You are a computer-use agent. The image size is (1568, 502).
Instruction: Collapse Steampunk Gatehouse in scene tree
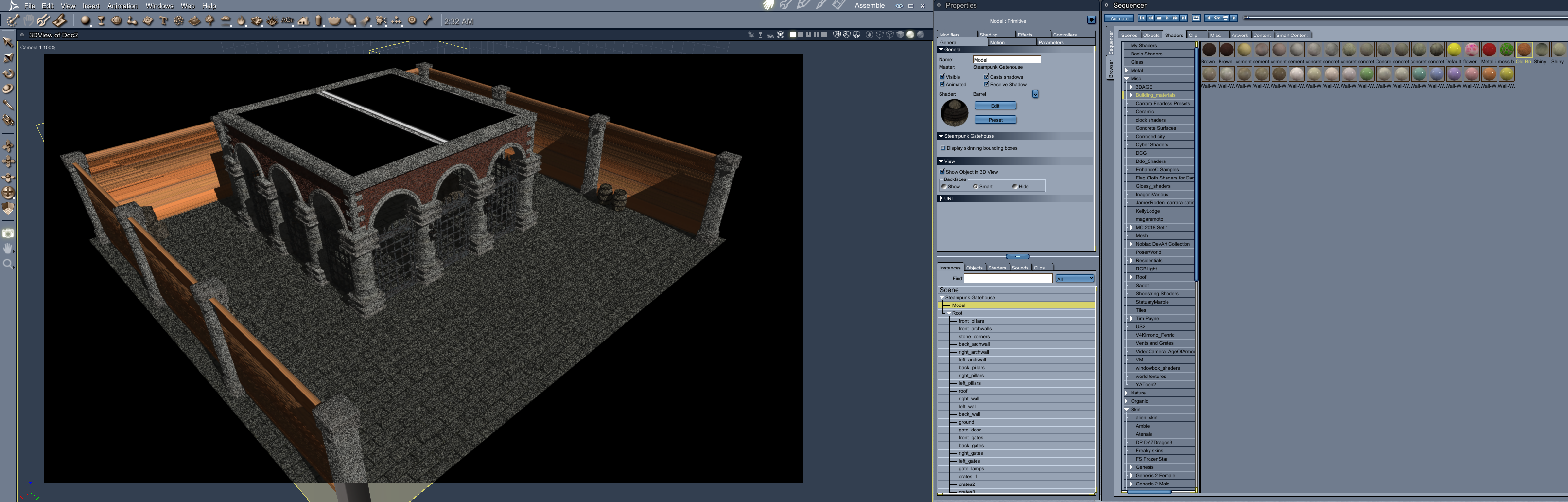942,298
